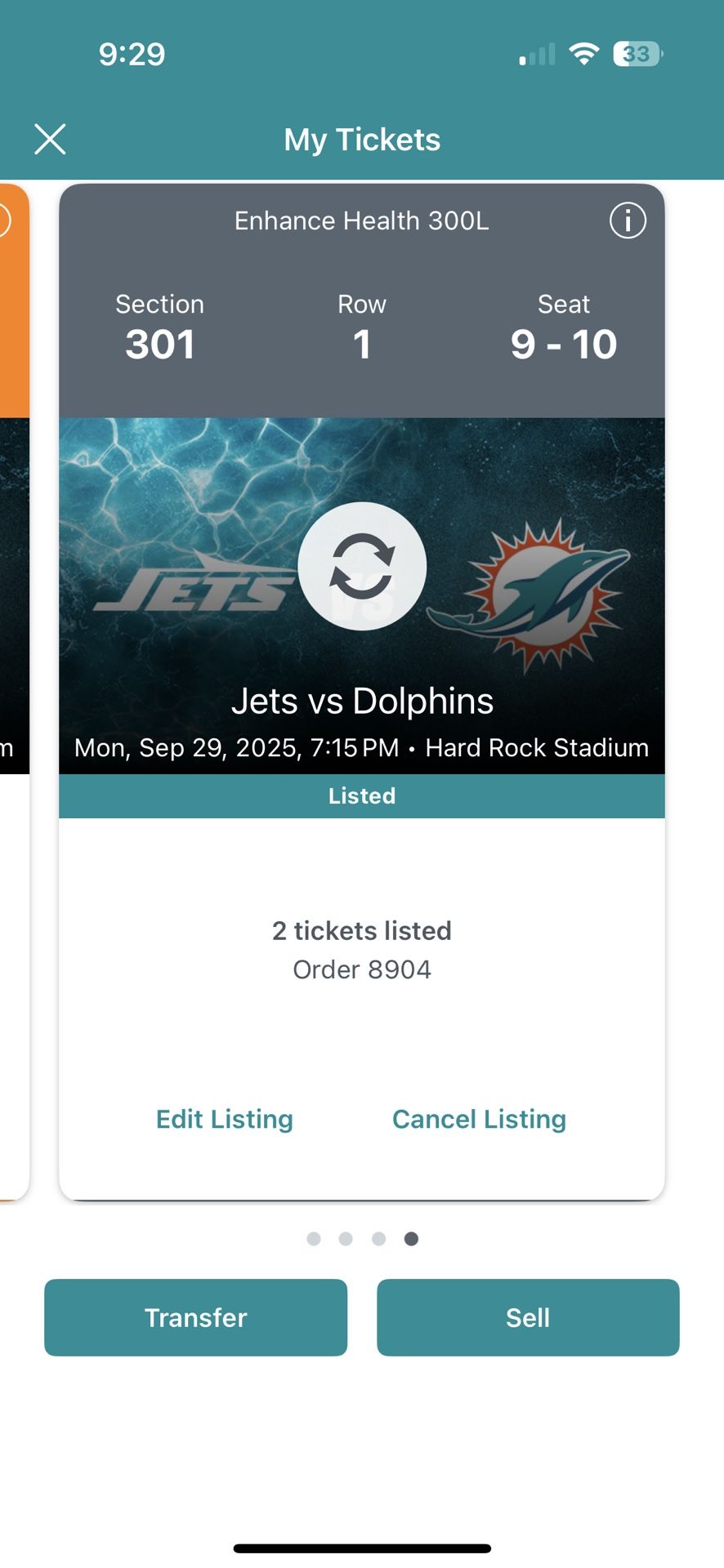Switch to third ticket page dot
The height and width of the screenshot is (1568, 724).
pyautogui.click(x=378, y=1239)
